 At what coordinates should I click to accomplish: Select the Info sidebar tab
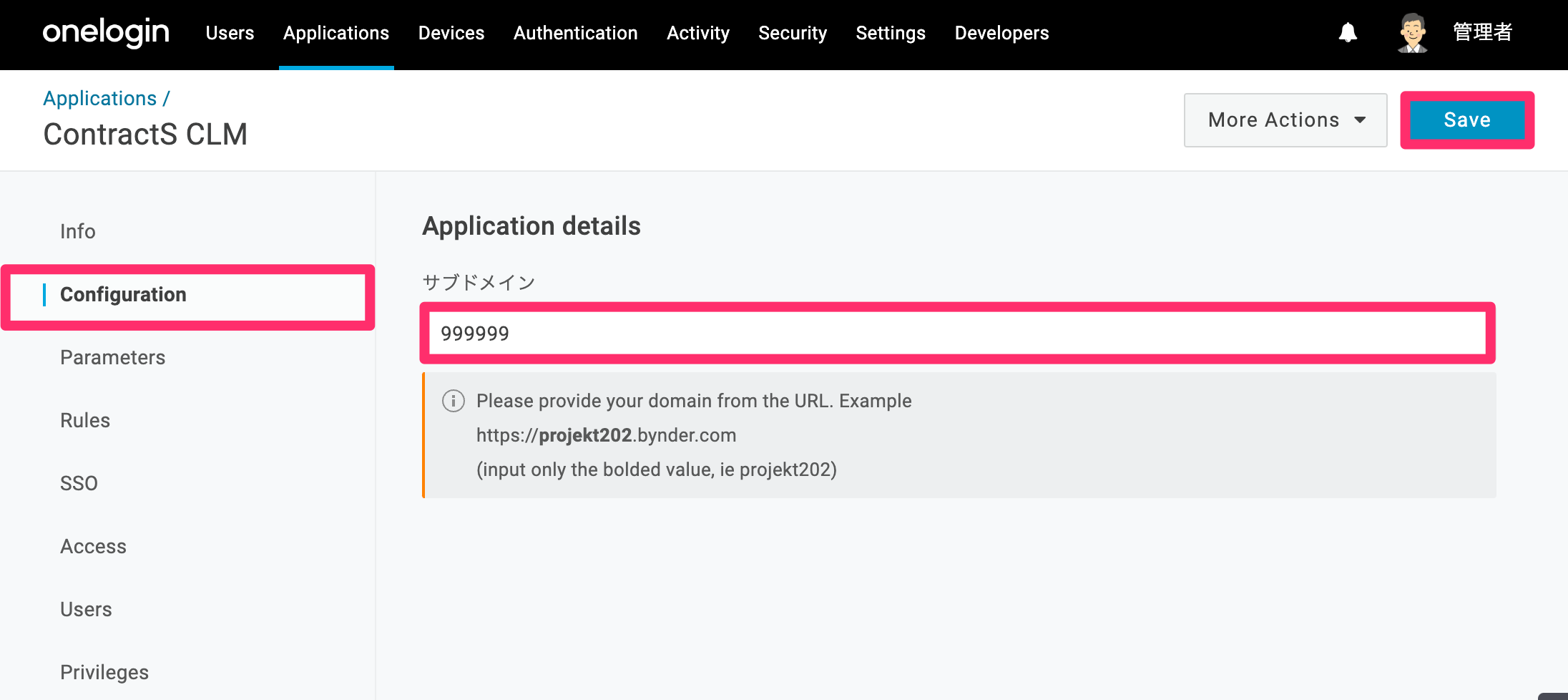point(78,231)
